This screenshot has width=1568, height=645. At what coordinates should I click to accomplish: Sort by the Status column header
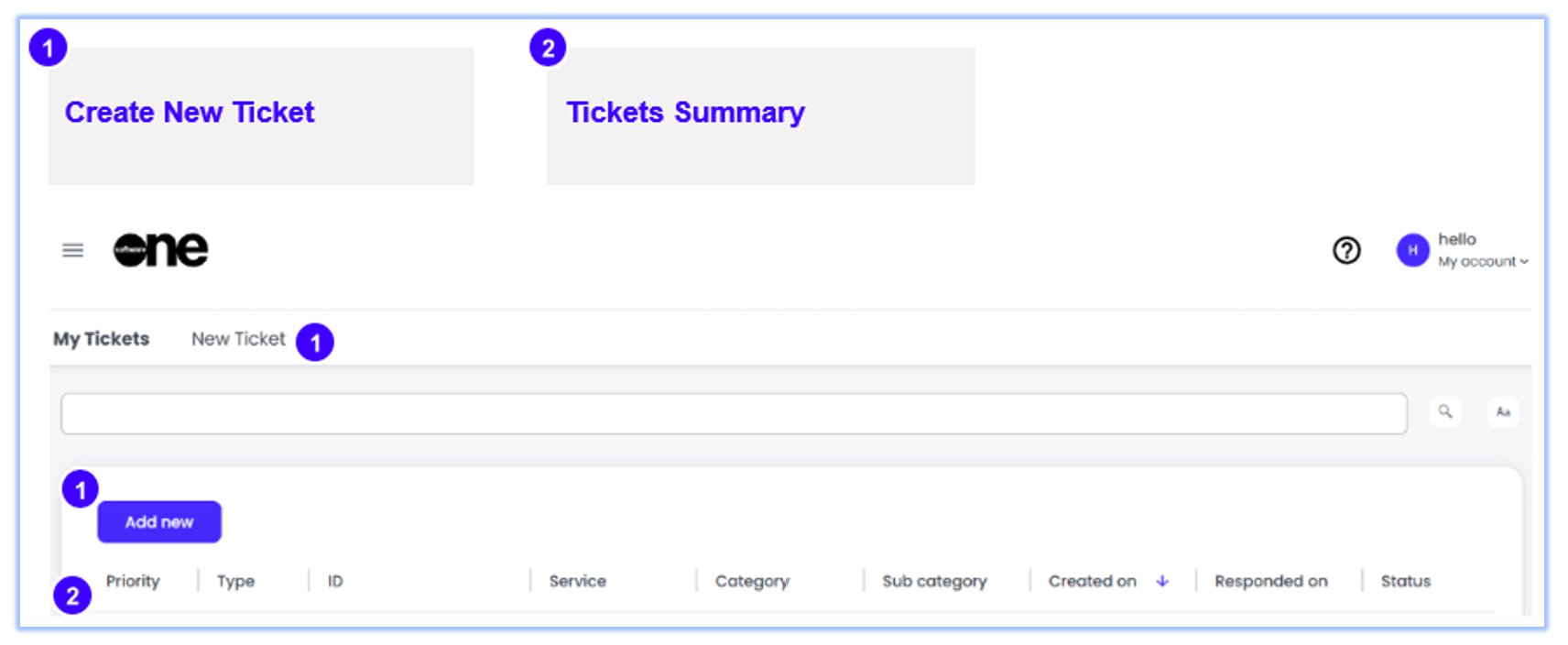1405,581
